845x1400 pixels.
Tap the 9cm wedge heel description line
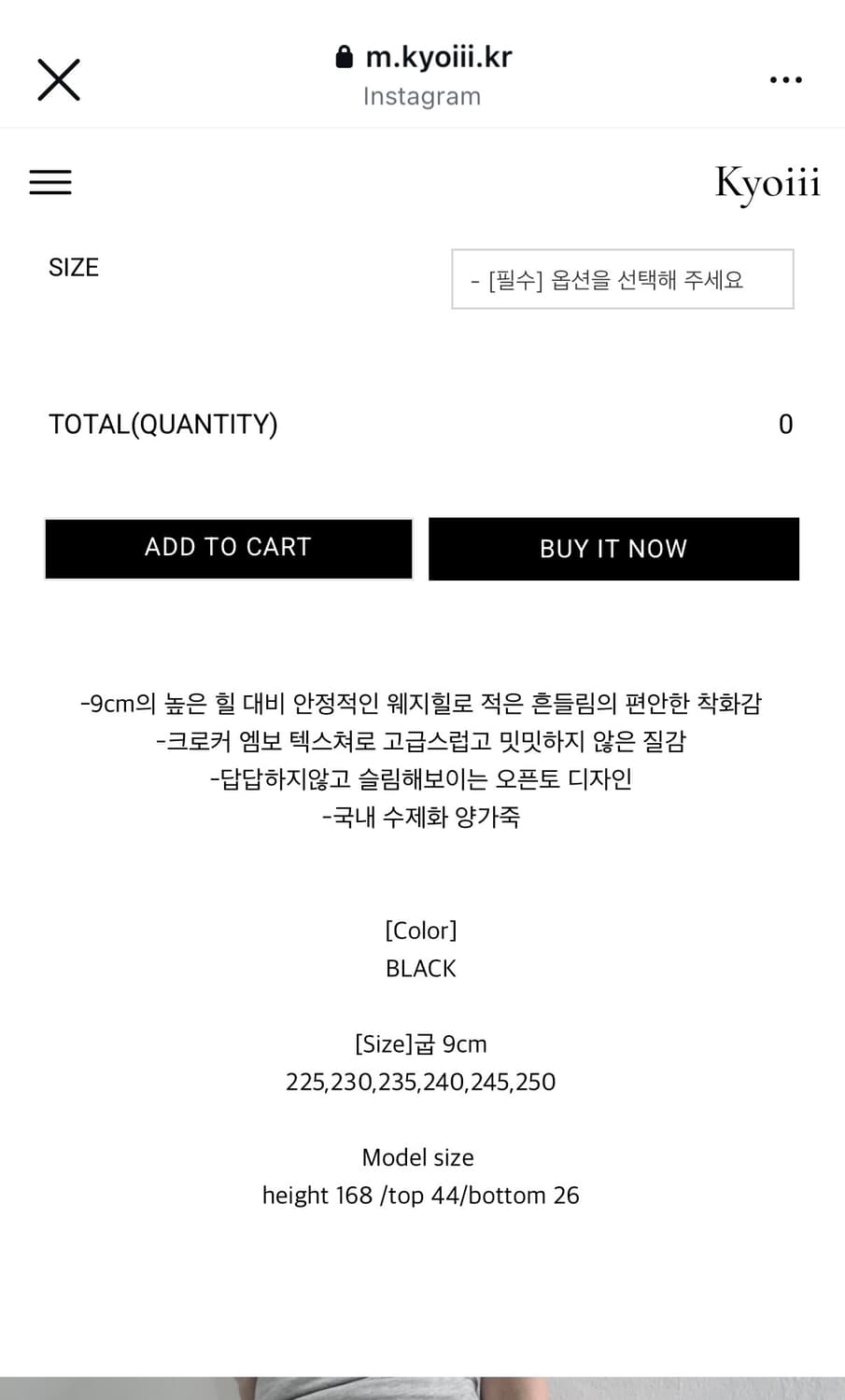[x=421, y=703]
